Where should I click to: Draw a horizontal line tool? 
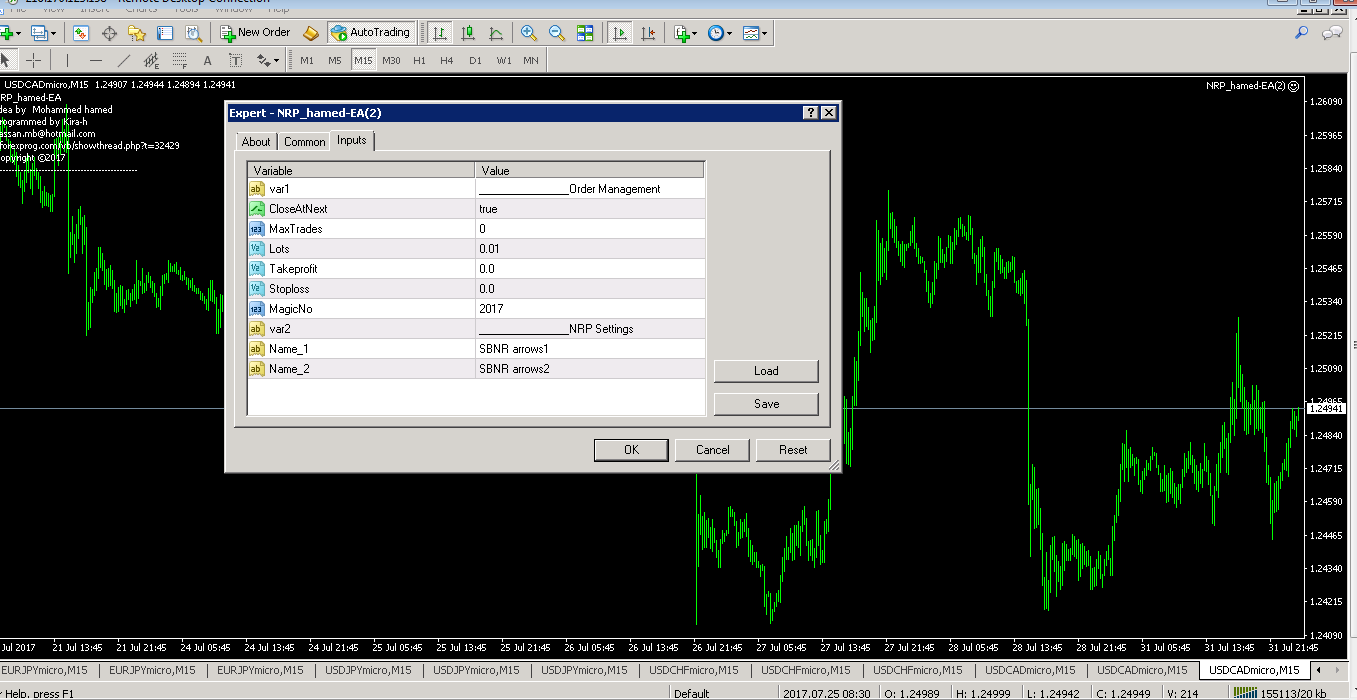point(96,60)
